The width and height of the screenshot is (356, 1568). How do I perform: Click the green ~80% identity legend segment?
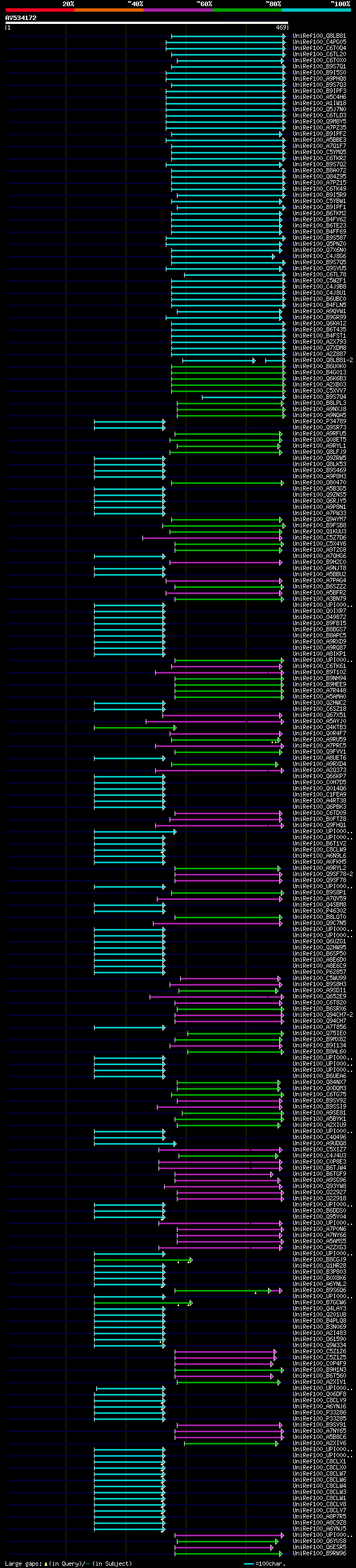[247, 10]
